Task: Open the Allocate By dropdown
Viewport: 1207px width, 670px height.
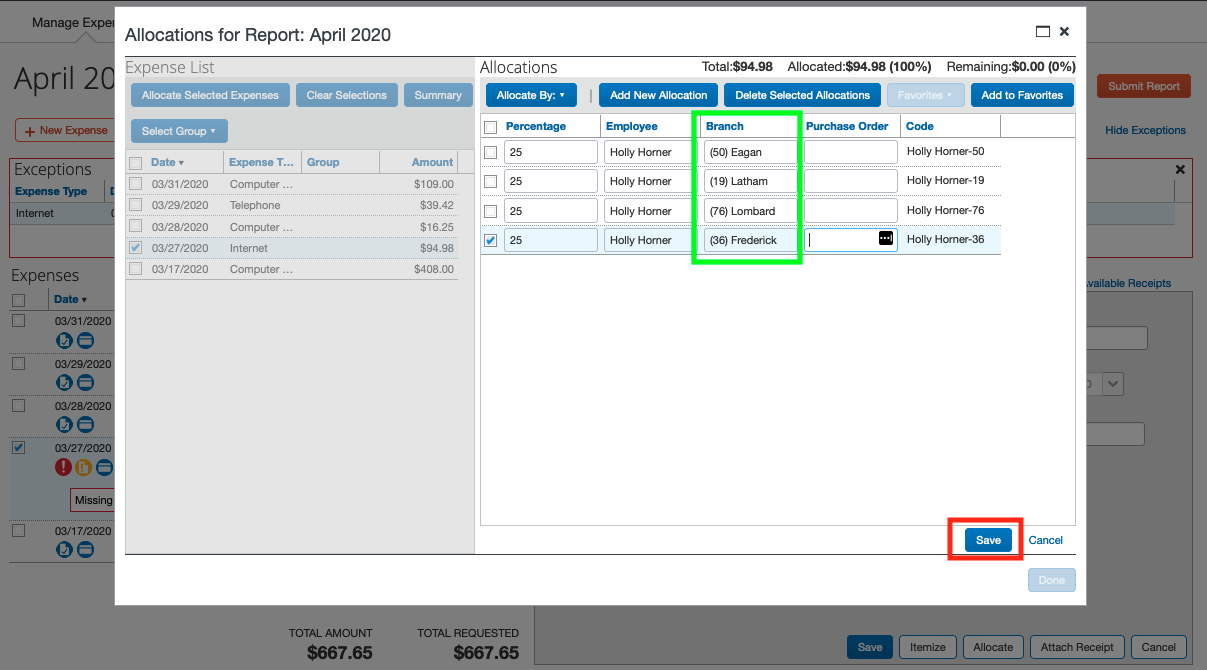Action: (531, 95)
